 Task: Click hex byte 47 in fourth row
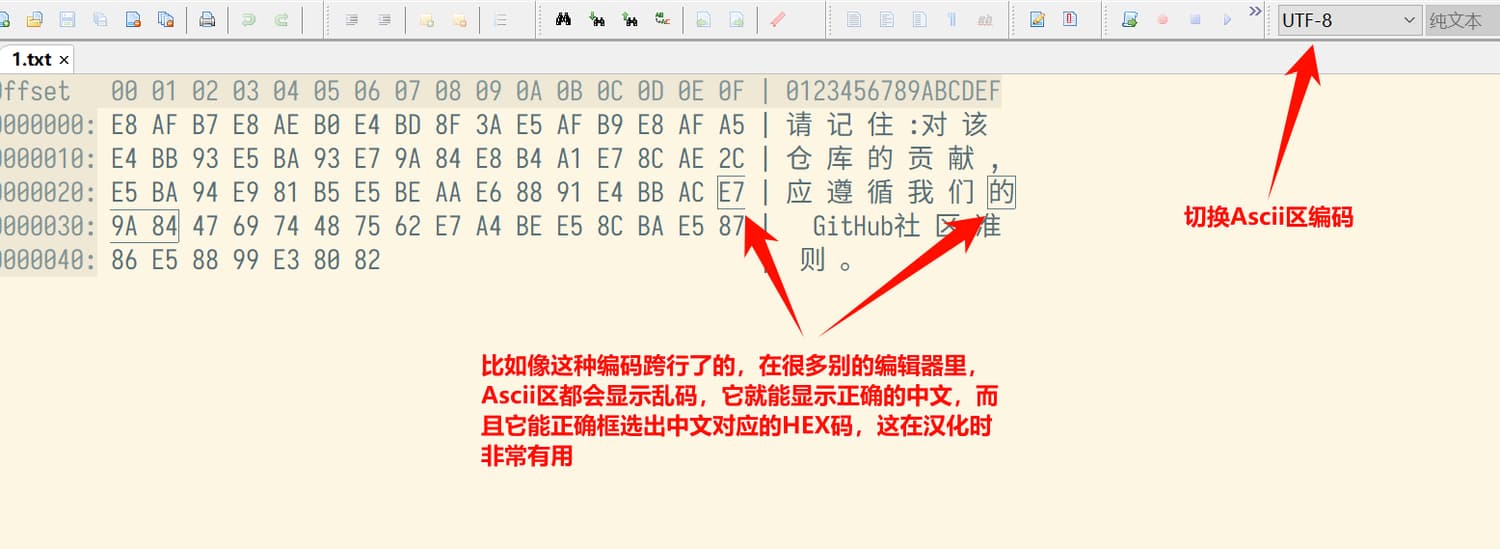click(x=205, y=226)
